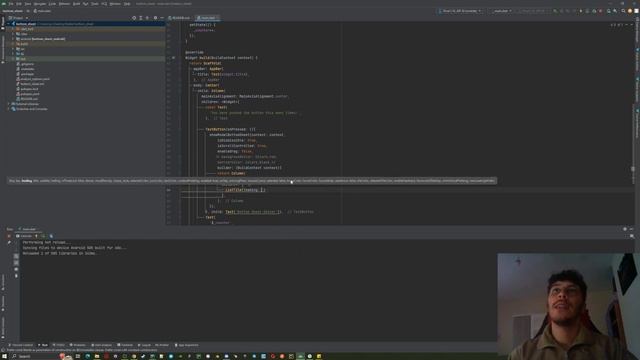Screen dimensions: 640x360
Task: Open the Terminal tool window
Action: pyautogui.click(x=125, y=345)
